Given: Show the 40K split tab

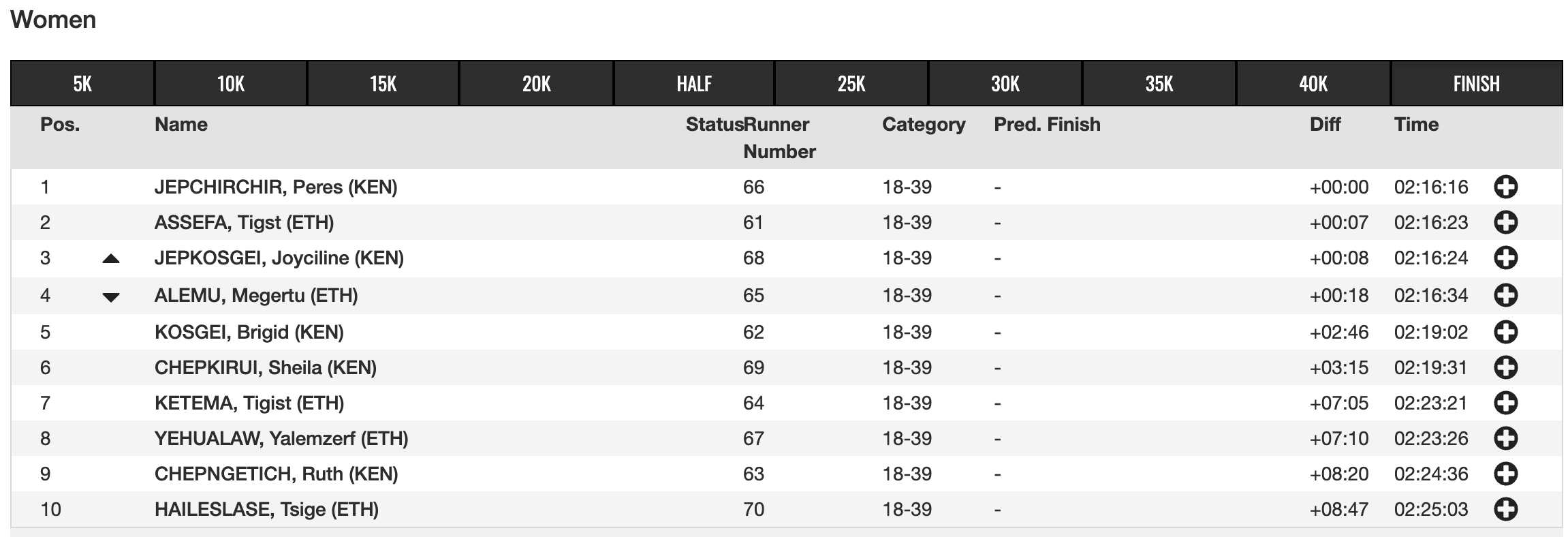Looking at the screenshot, I should pyautogui.click(x=1313, y=84).
